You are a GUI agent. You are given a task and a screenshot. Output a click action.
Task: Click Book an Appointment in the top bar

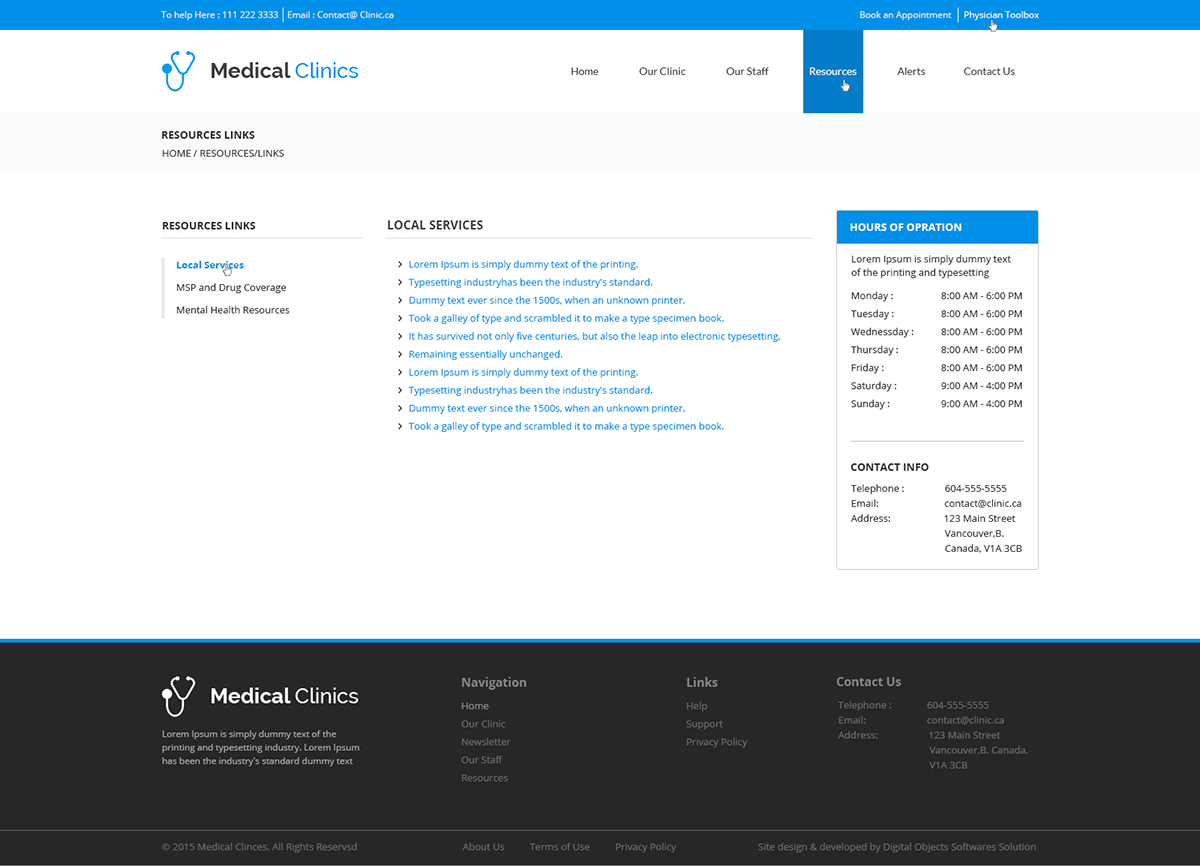point(905,14)
